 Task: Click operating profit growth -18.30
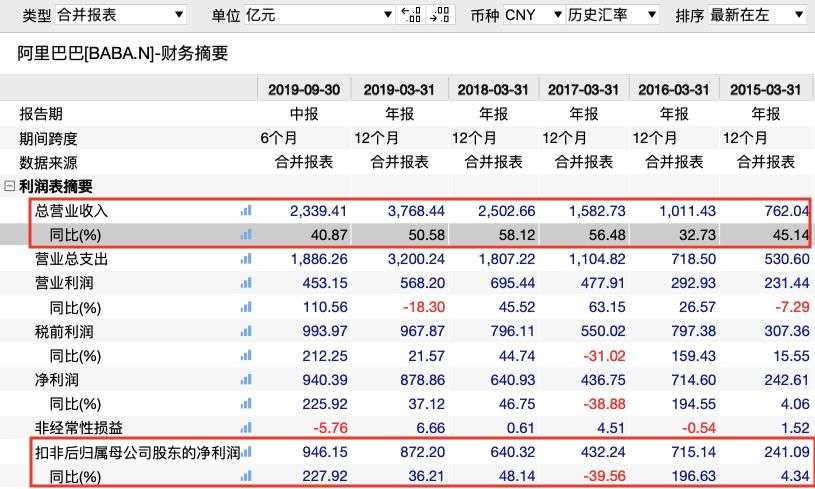pyautogui.click(x=424, y=307)
